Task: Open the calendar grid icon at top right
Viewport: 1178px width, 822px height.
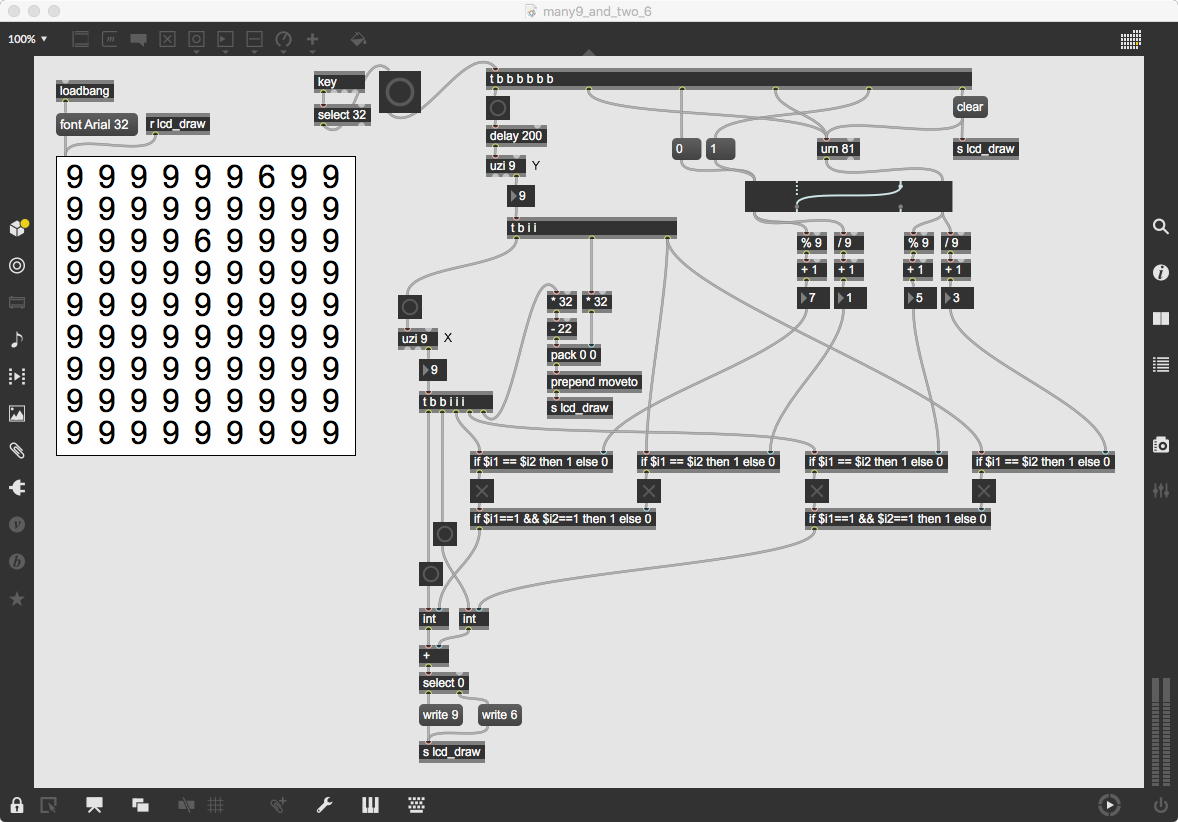Action: click(x=1131, y=39)
